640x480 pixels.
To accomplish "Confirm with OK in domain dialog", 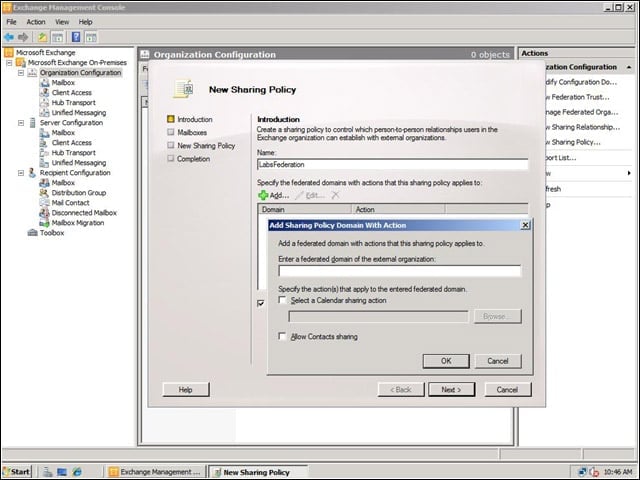I will [x=446, y=361].
